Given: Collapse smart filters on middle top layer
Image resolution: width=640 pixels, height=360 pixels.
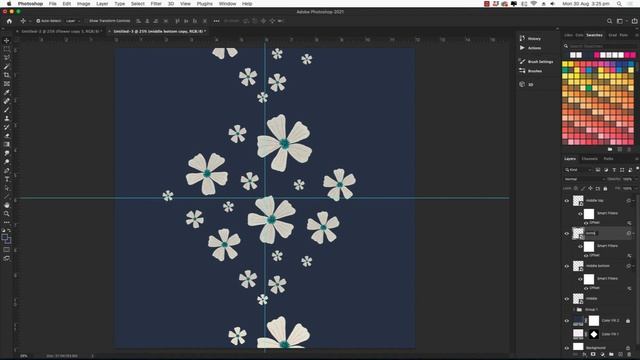Looking at the screenshot, I should 633,200.
